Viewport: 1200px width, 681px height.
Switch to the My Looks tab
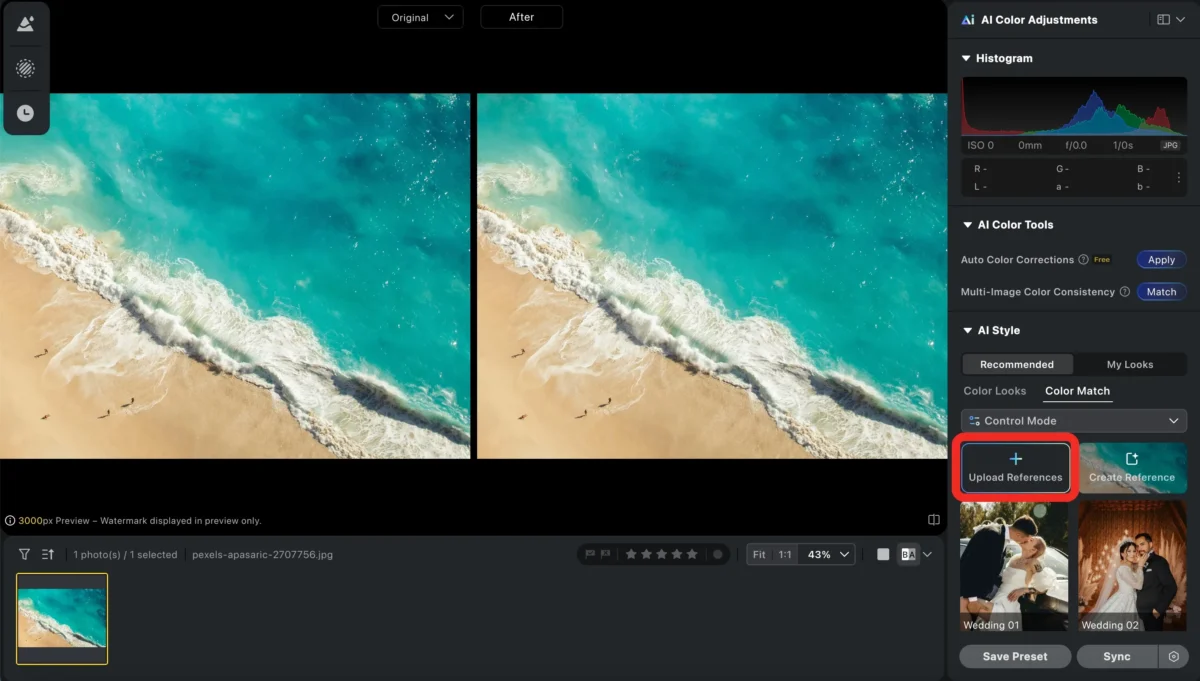point(1130,364)
